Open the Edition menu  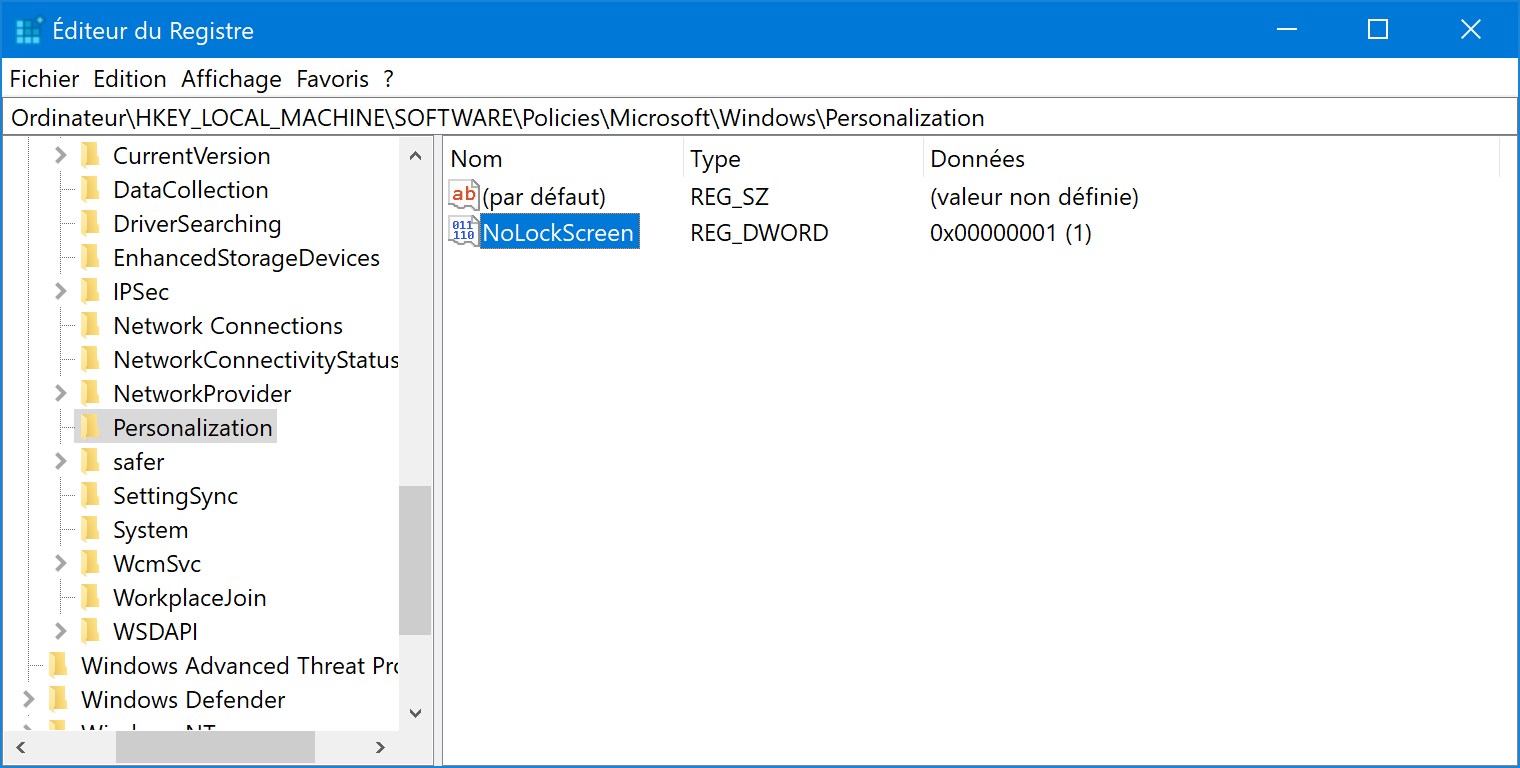click(130, 79)
